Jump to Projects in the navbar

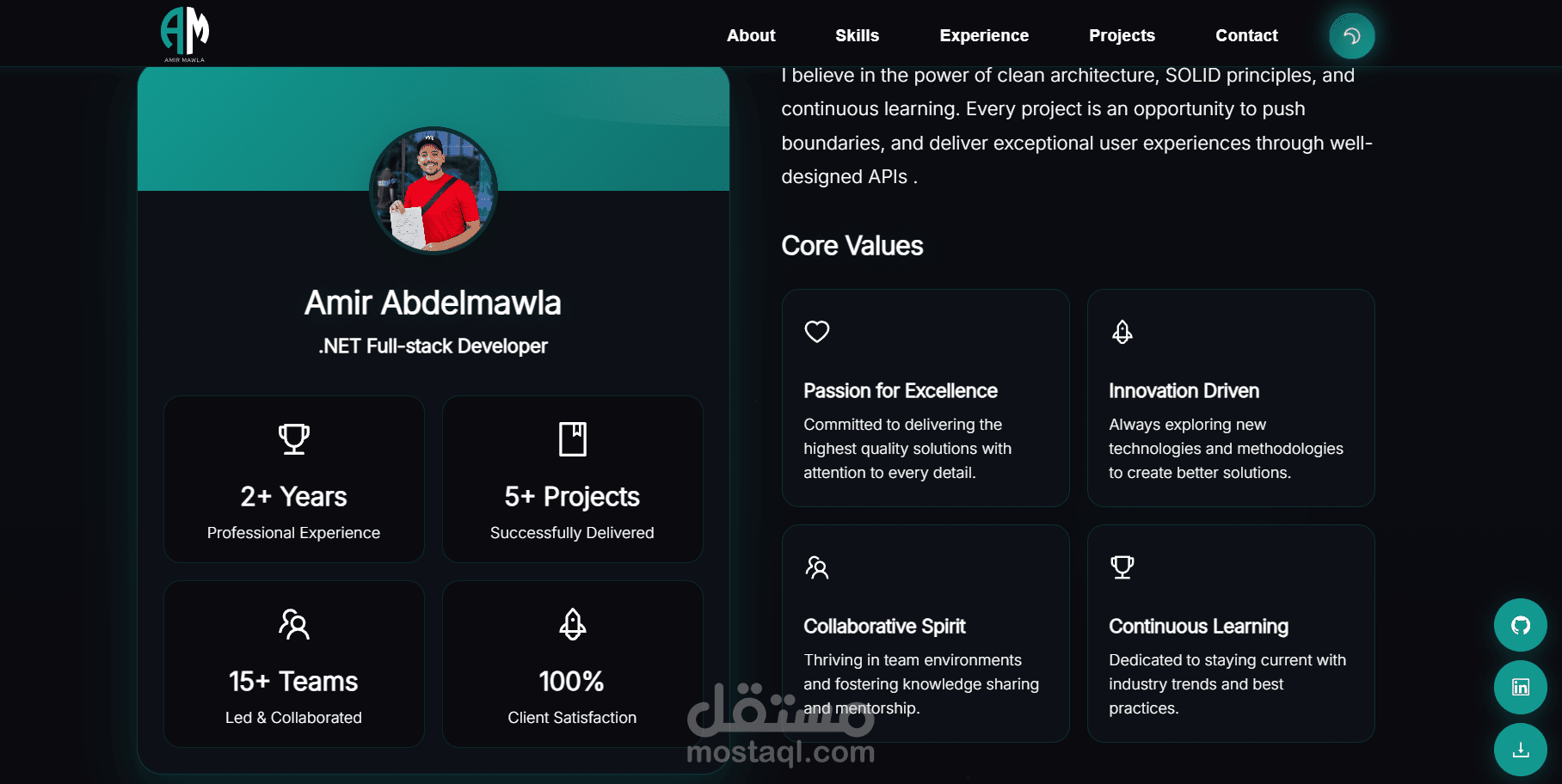(x=1122, y=35)
